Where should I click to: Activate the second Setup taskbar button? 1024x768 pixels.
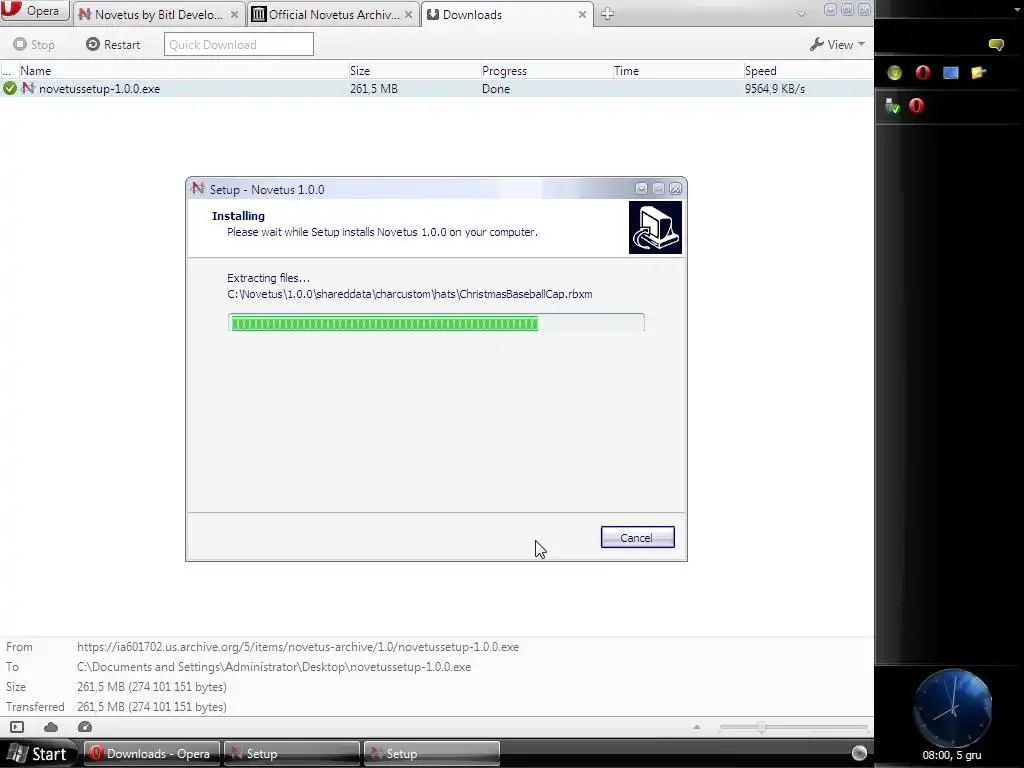coord(432,754)
